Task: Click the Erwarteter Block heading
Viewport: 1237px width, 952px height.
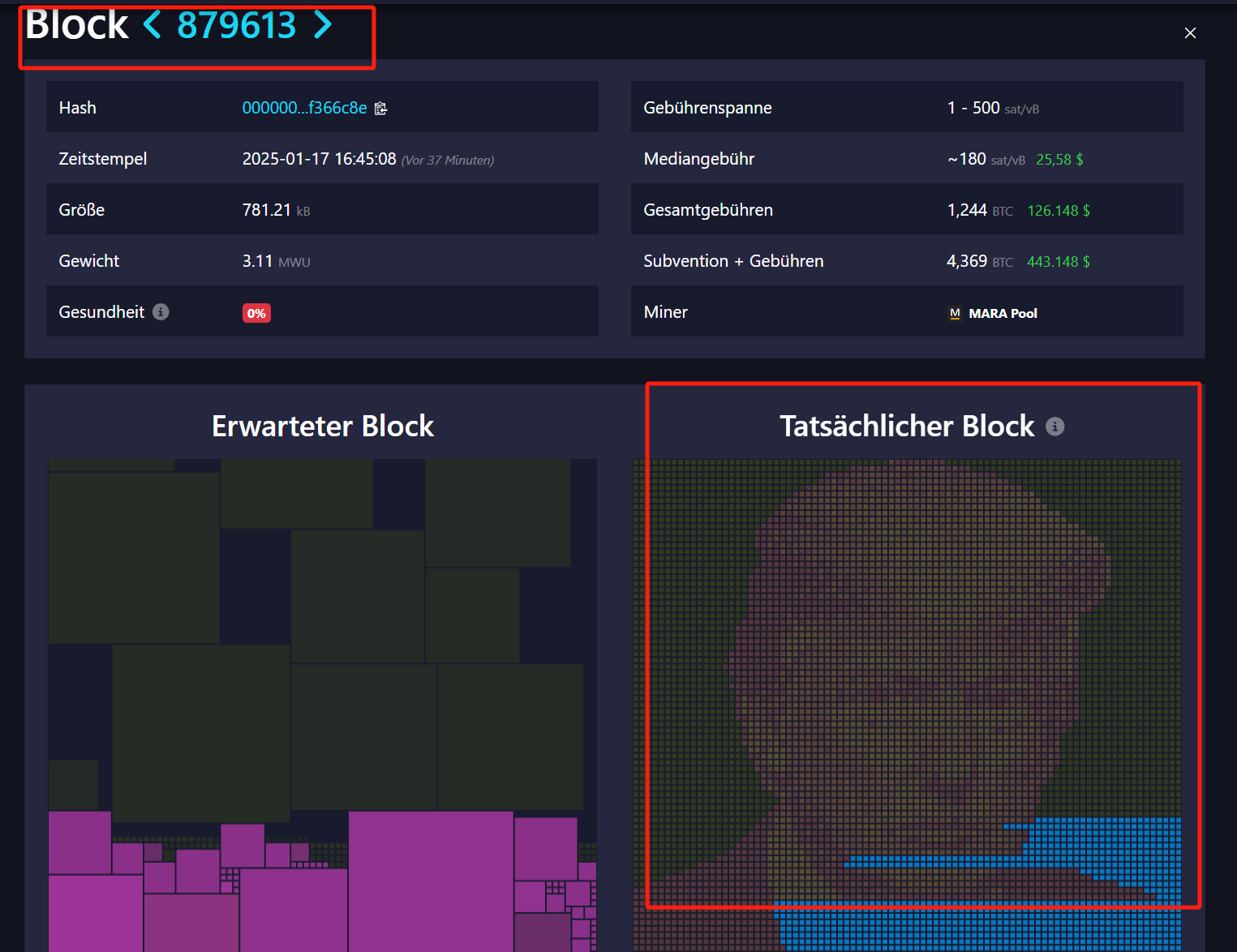Action: pyautogui.click(x=323, y=427)
